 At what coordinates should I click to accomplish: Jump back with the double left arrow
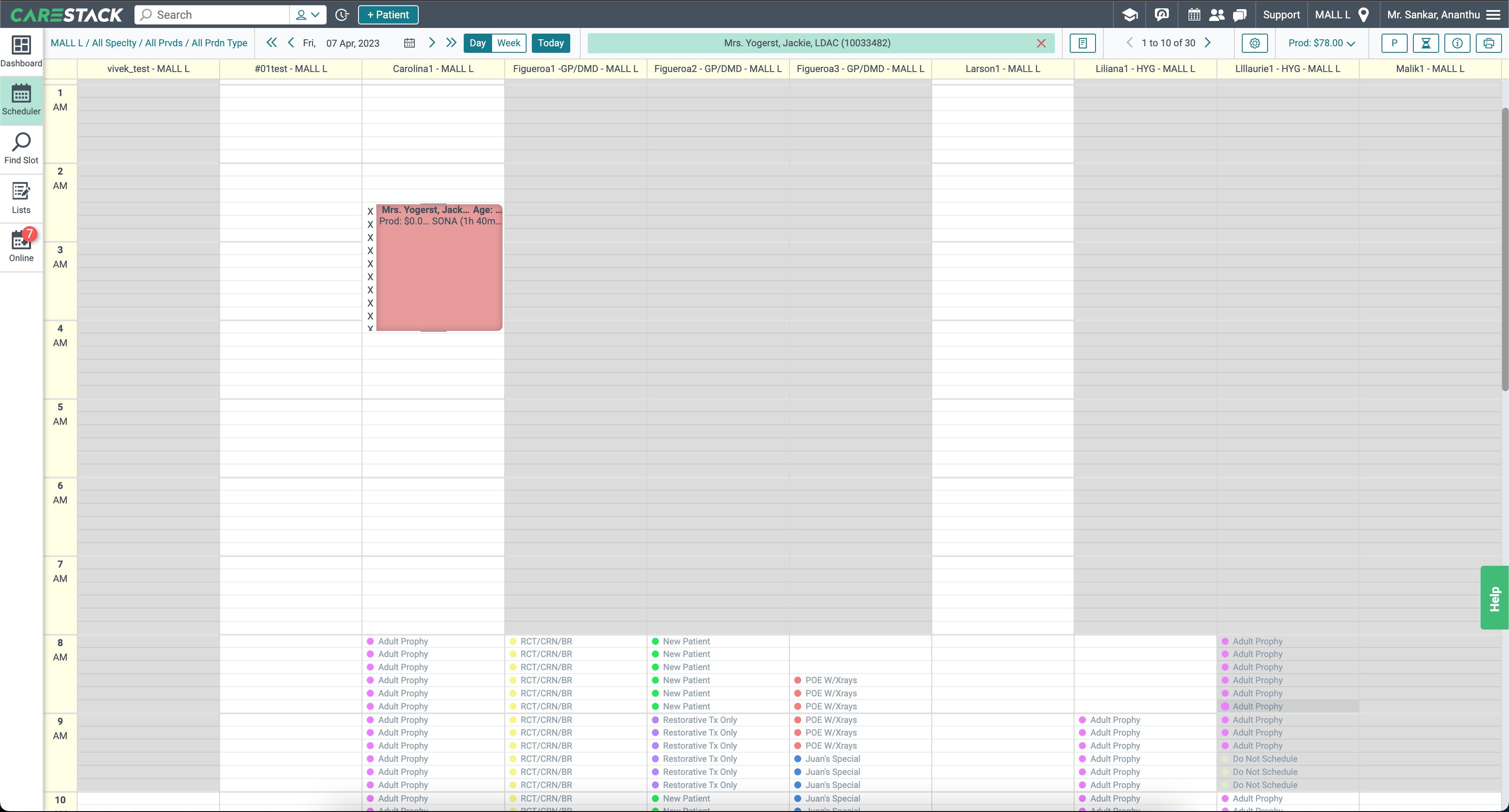[271, 43]
